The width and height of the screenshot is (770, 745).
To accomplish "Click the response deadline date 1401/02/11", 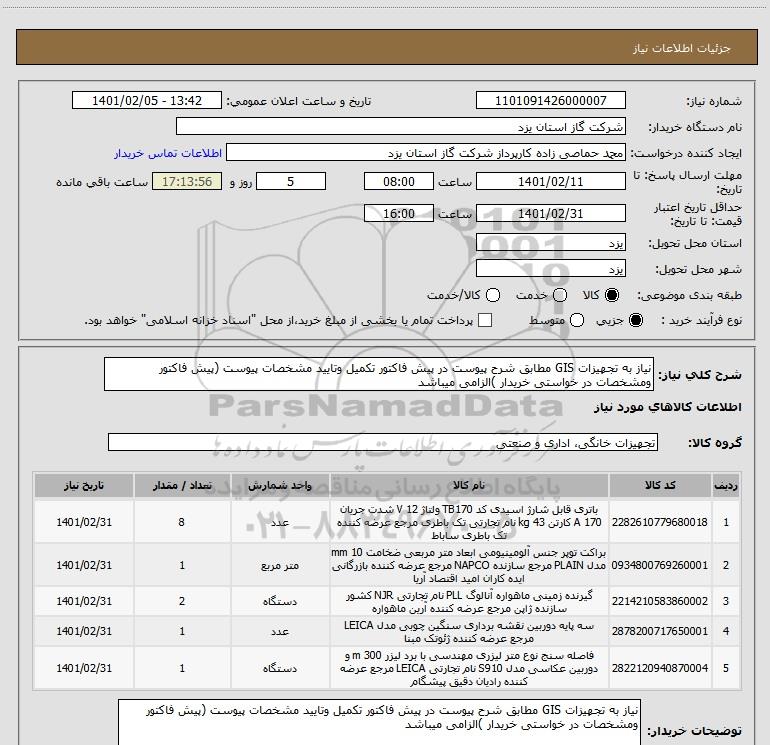I will click(x=550, y=181).
